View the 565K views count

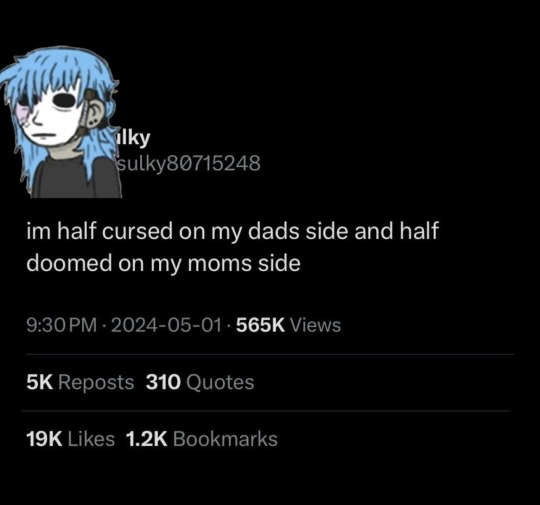(260, 325)
